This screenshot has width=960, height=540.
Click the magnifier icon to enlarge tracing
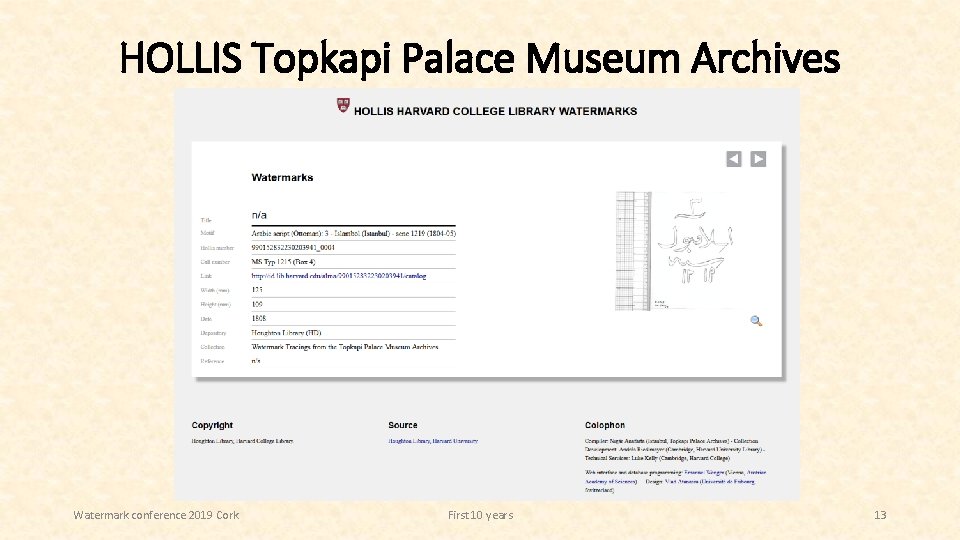point(756,321)
